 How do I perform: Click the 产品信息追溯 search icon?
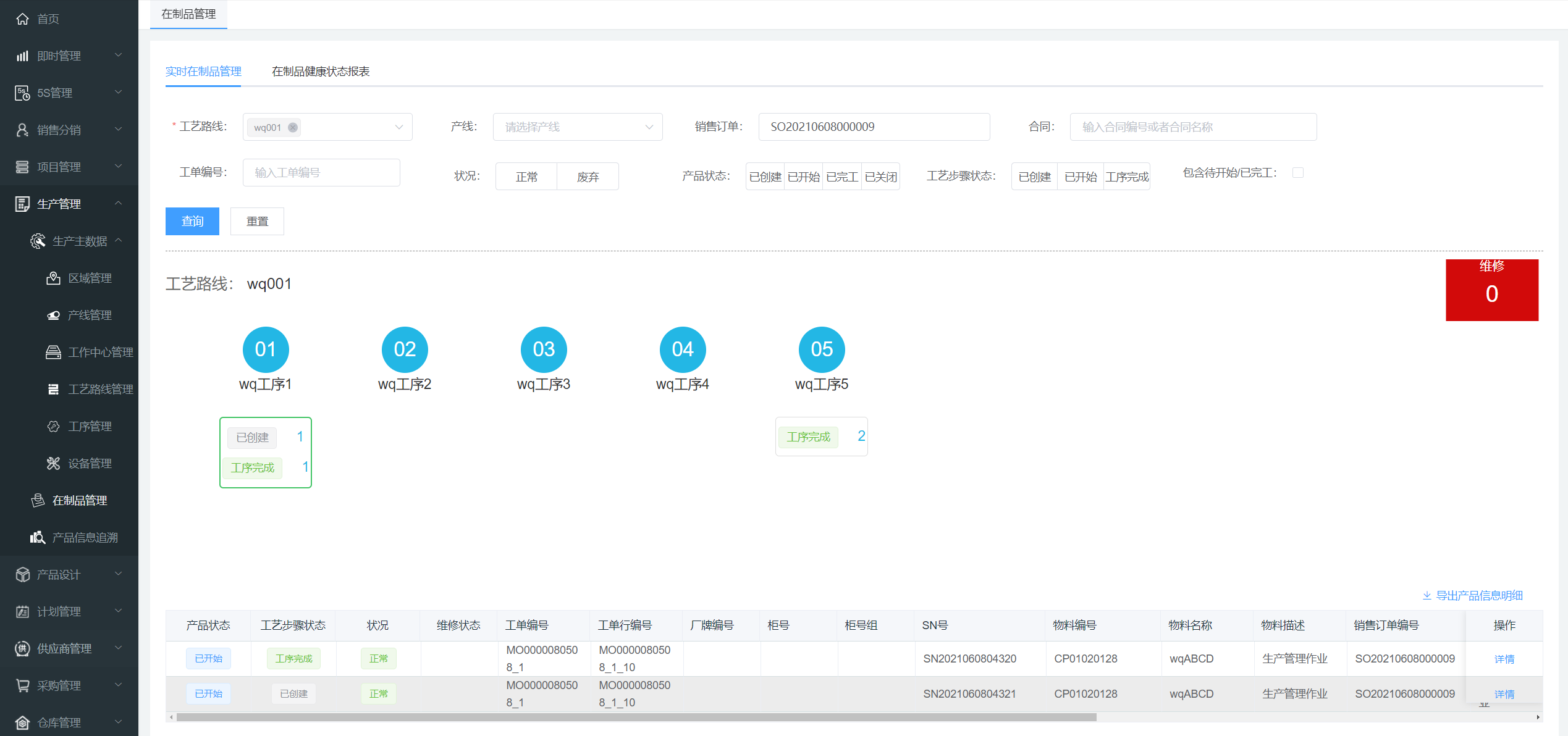(38, 538)
